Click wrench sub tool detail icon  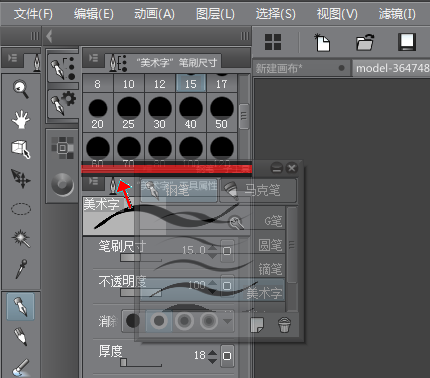pyautogui.click(x=237, y=223)
